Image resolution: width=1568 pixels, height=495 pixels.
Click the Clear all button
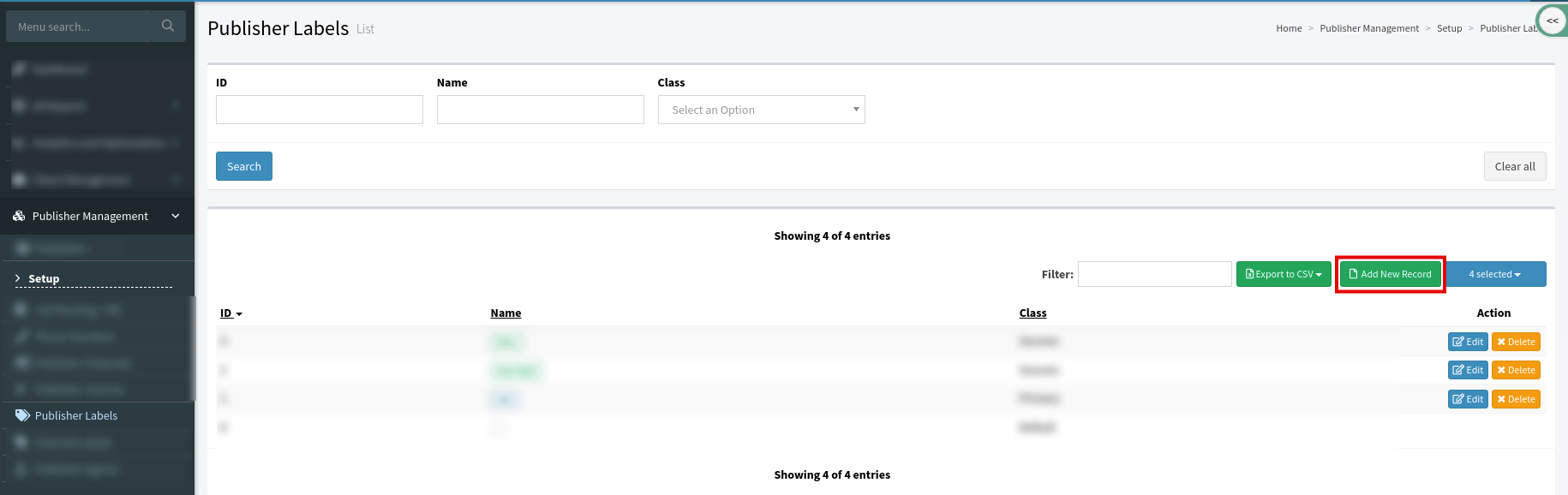tap(1514, 167)
